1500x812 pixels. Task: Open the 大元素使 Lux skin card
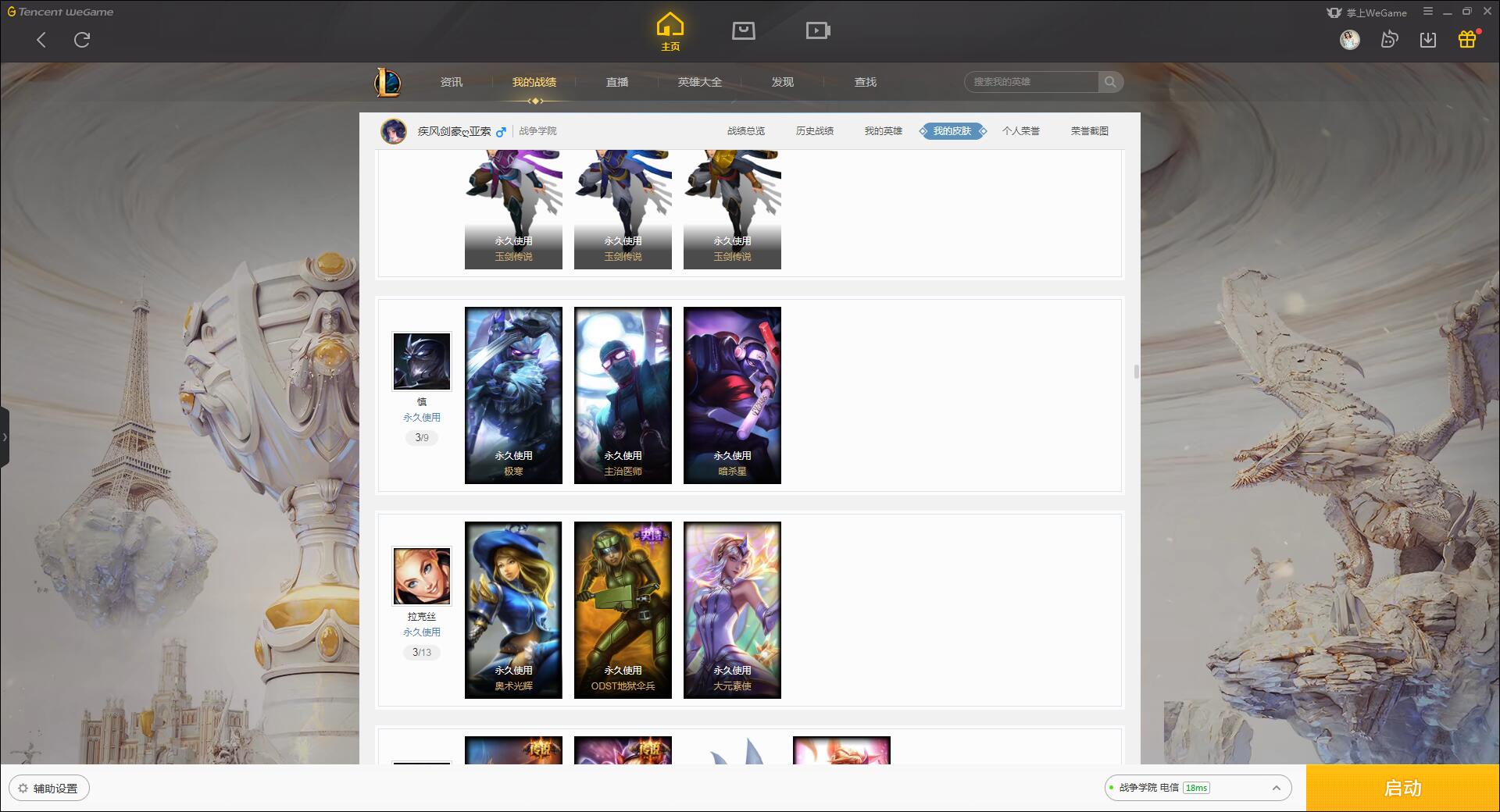coord(732,610)
